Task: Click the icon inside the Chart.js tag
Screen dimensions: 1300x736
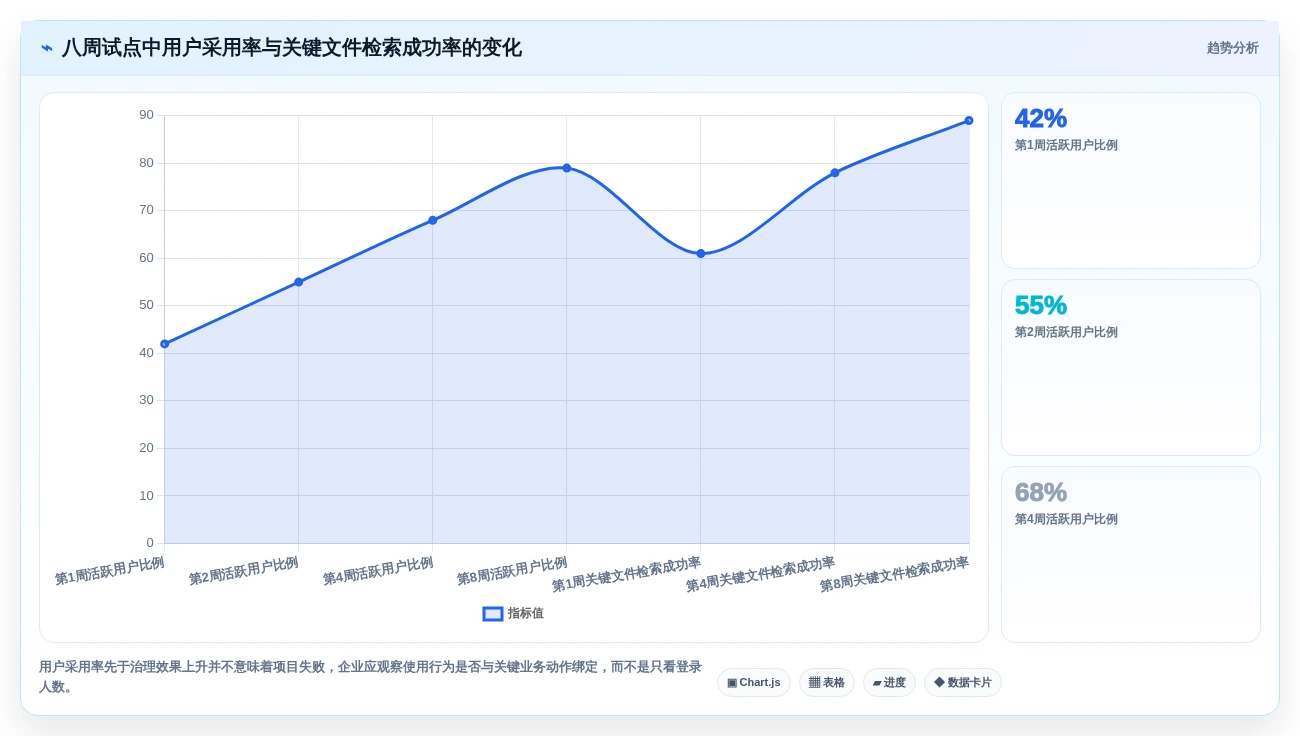Action: 732,682
